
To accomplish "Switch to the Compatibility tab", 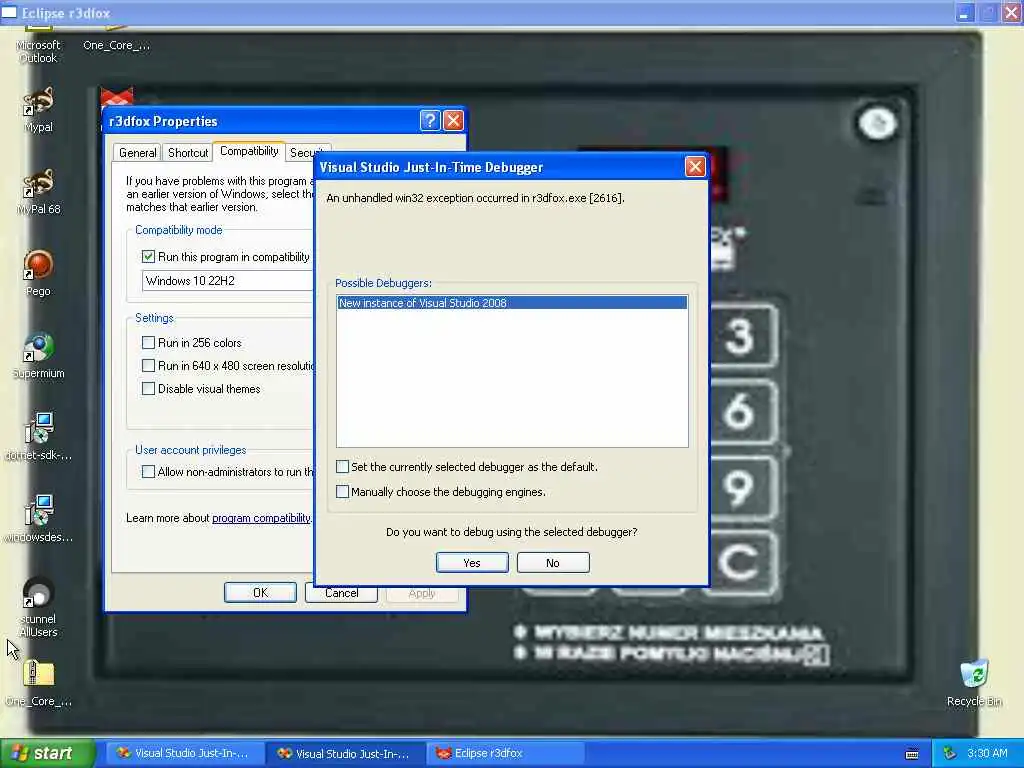I will tap(249, 151).
